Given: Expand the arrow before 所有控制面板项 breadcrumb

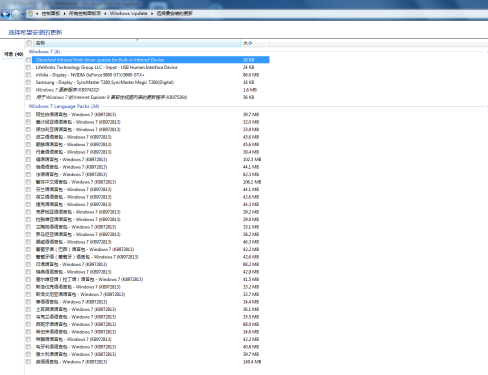Looking at the screenshot, I should 65,13.
